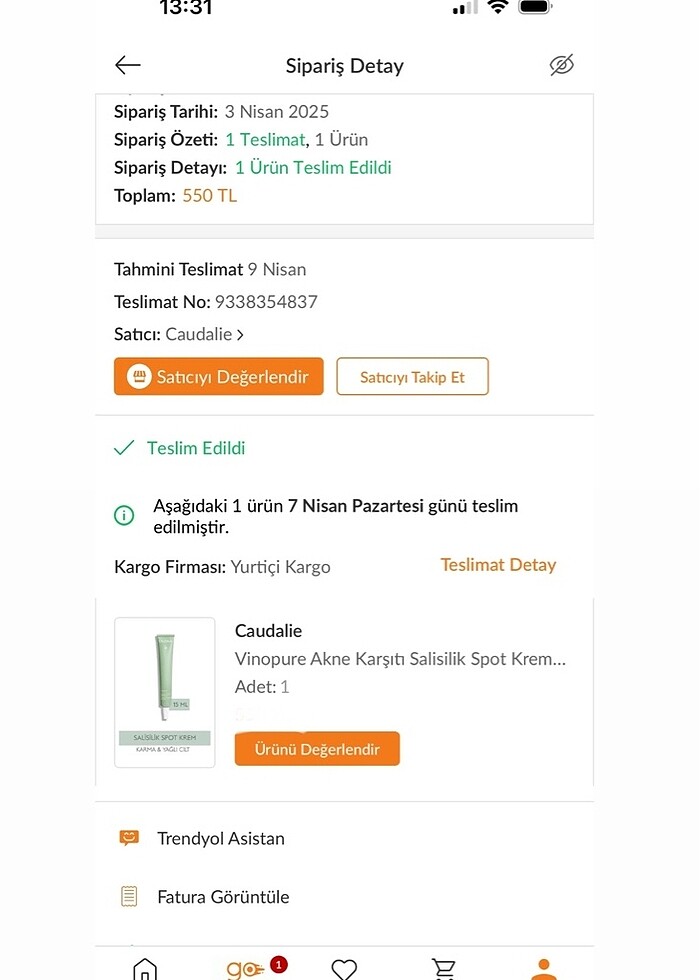Select the Fatura Görüntüle option

[223, 897]
